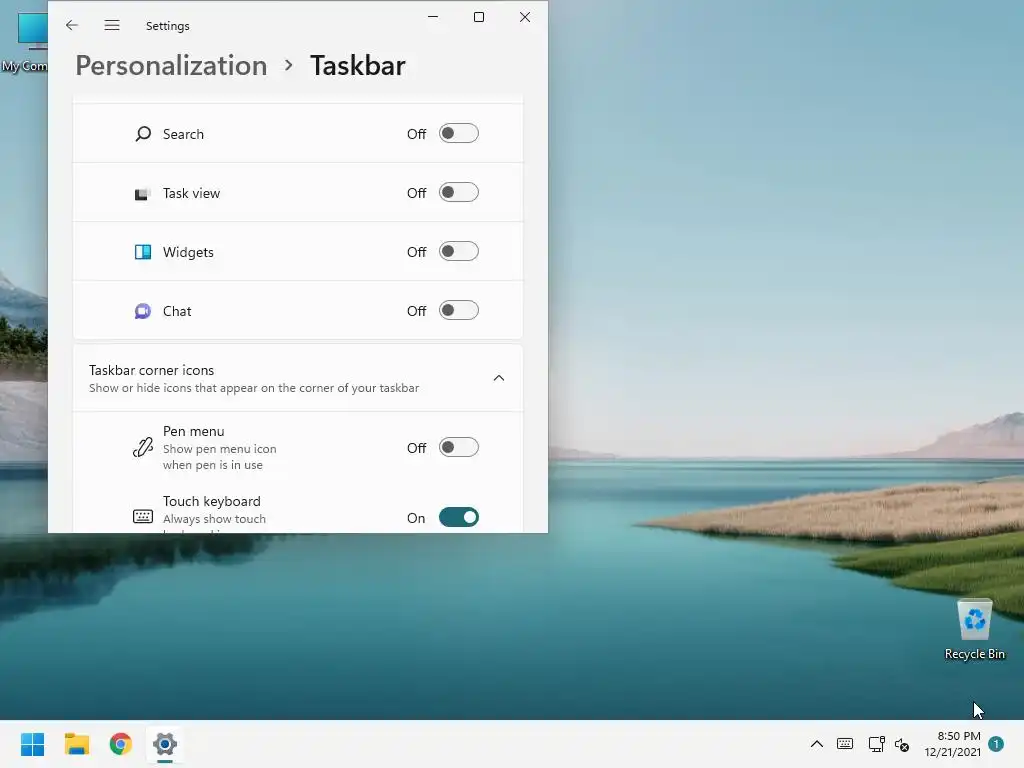Click the muted volume tray icon

coord(902,744)
